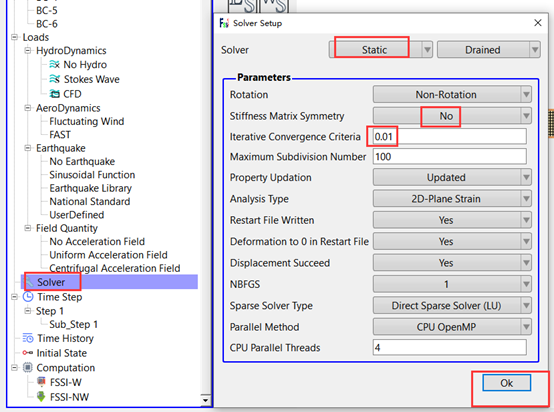Click the Initial State icon
Image resolution: width=554 pixels, height=412 pixels.
28,353
